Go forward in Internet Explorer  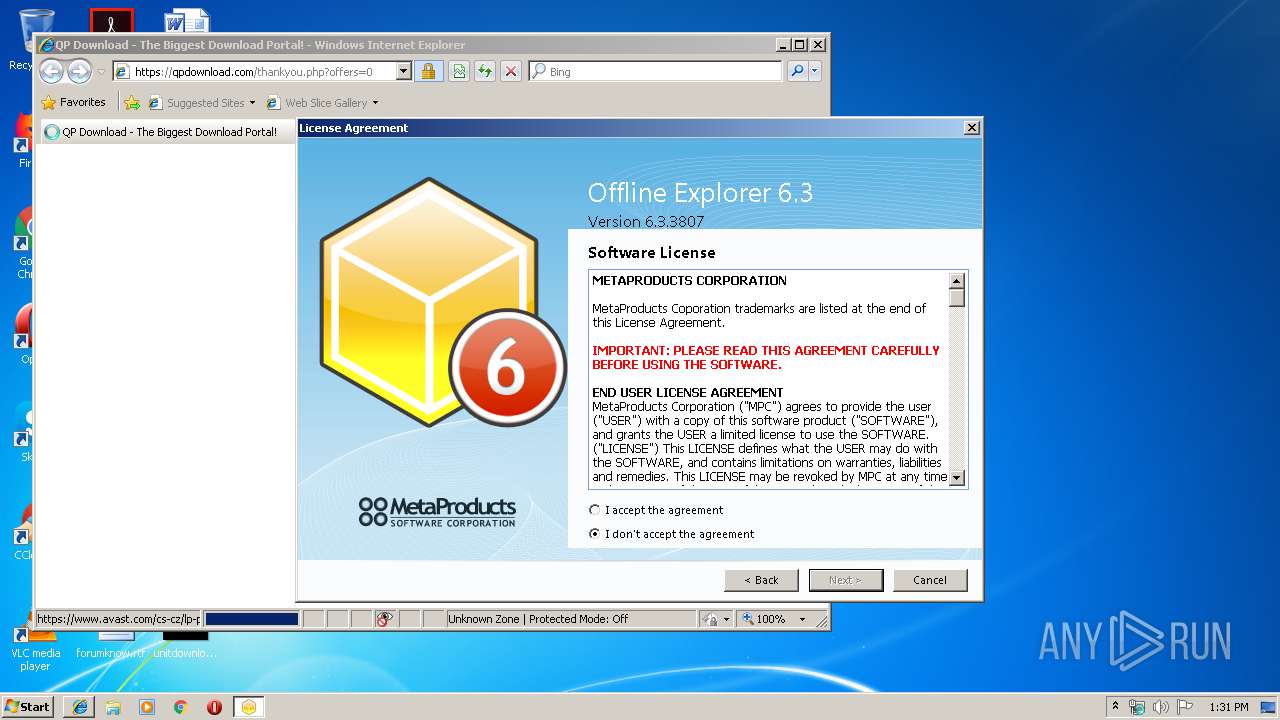pos(79,71)
